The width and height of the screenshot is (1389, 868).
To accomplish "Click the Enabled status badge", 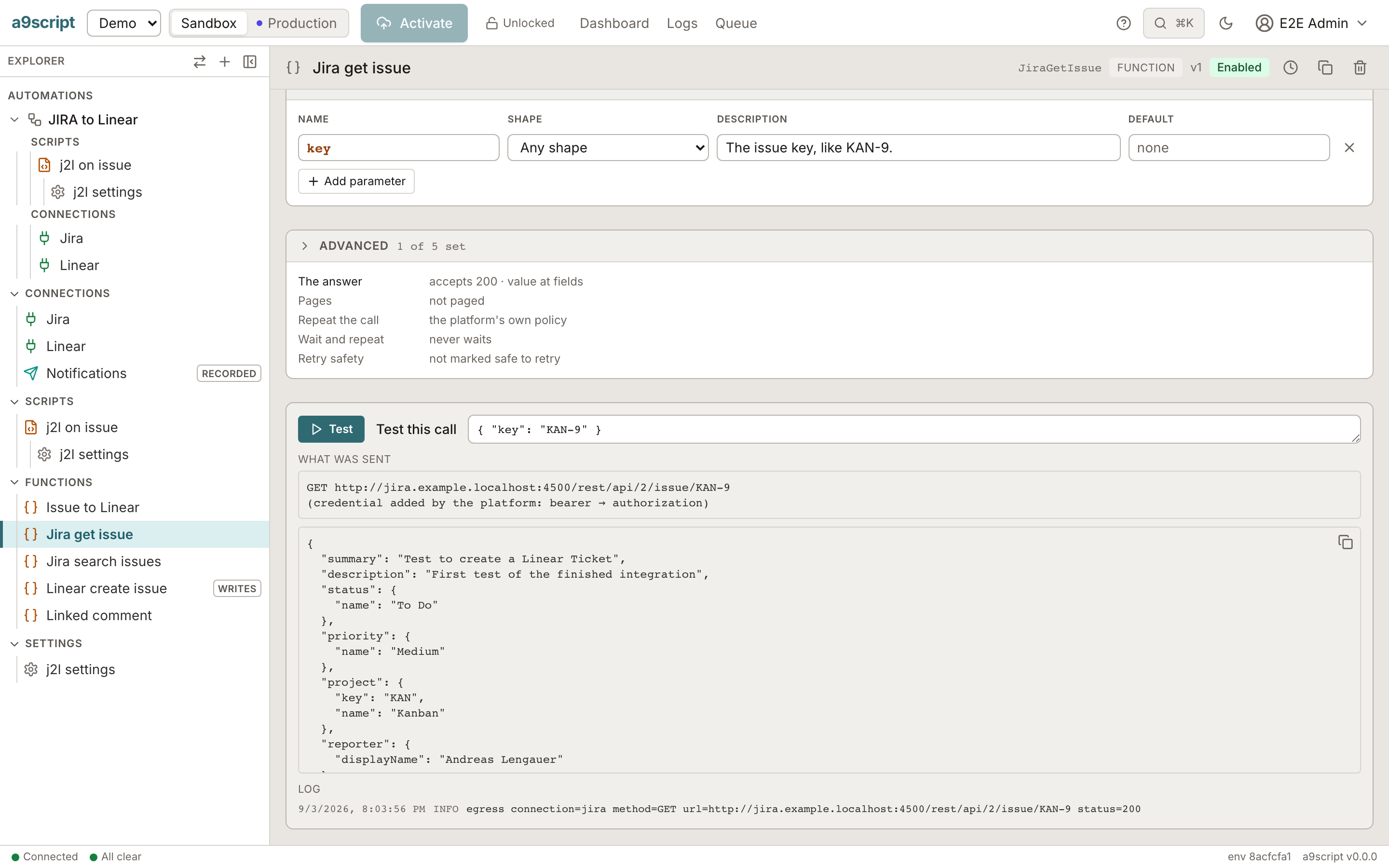I will 1239,68.
